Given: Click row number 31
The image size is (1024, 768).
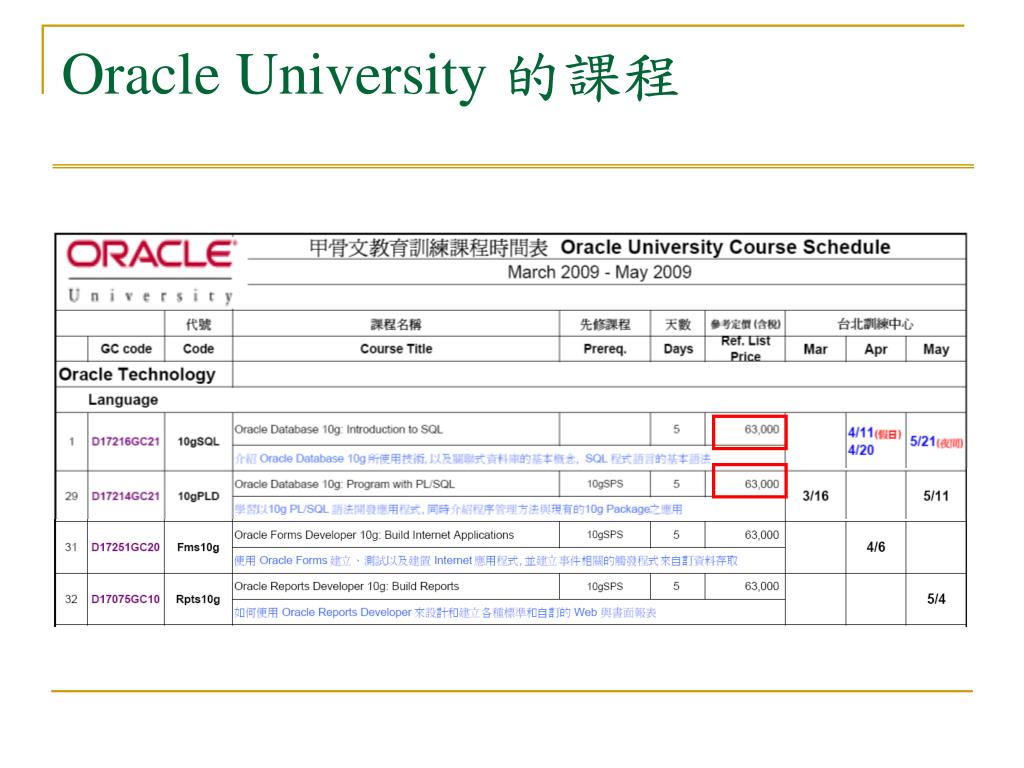Looking at the screenshot, I should coord(71,547).
